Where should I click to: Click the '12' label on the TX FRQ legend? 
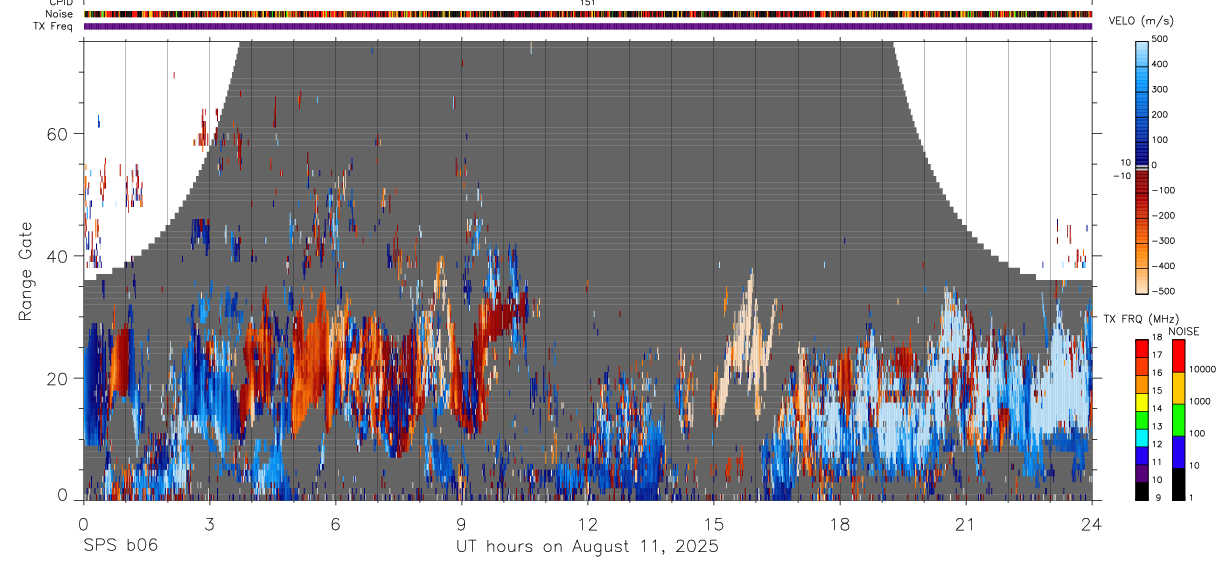coord(1157,444)
